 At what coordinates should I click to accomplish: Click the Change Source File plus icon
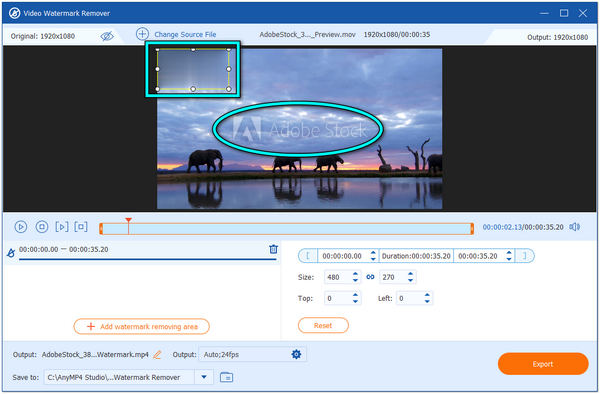[x=142, y=34]
